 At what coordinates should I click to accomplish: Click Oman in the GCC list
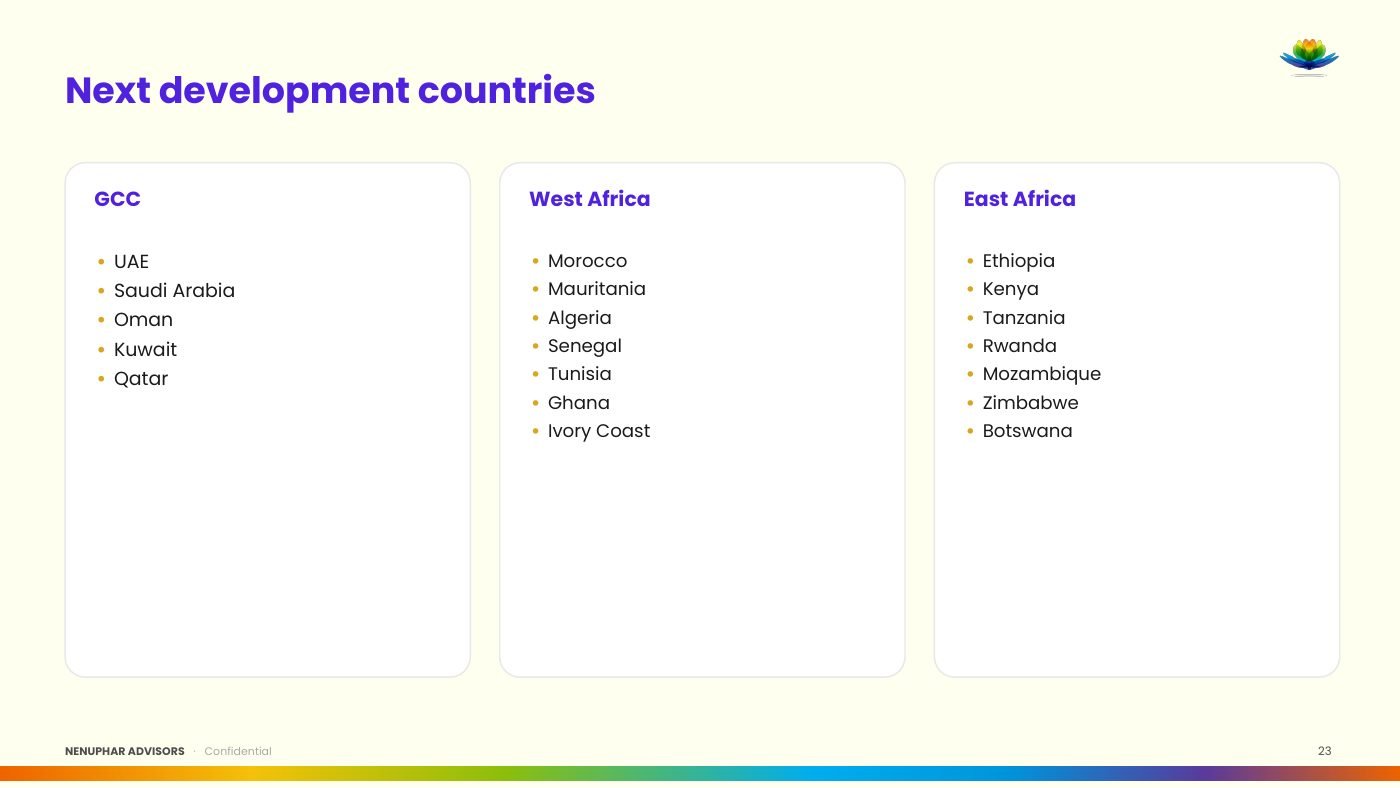point(143,320)
